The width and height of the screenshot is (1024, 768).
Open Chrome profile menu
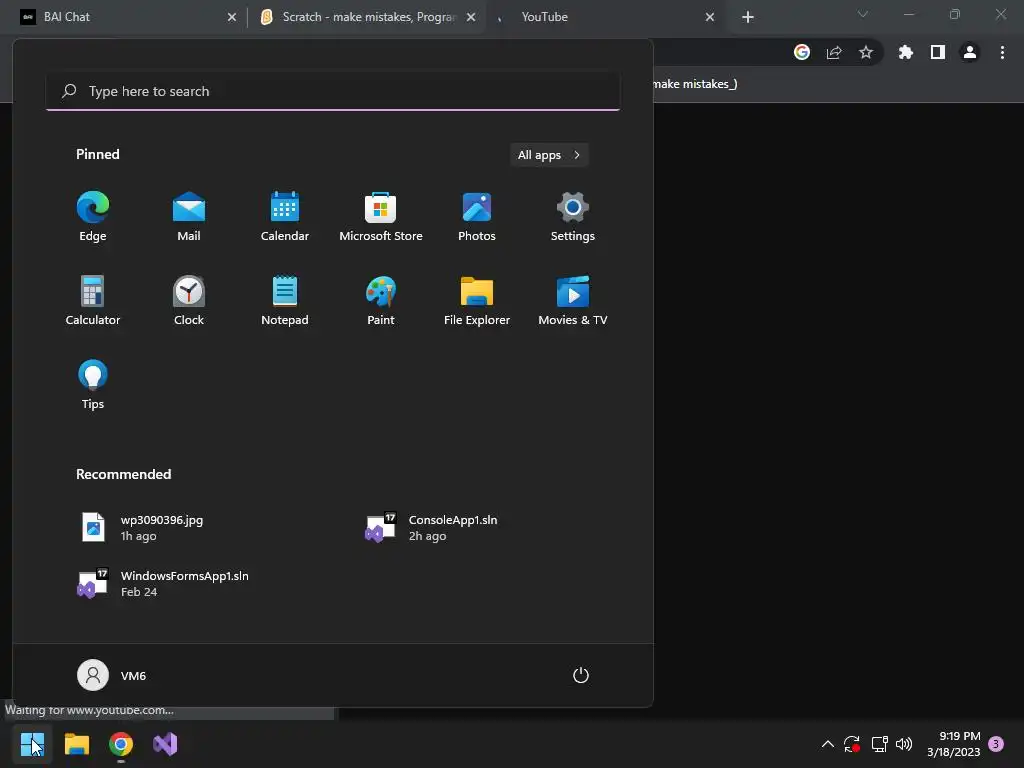(x=970, y=52)
